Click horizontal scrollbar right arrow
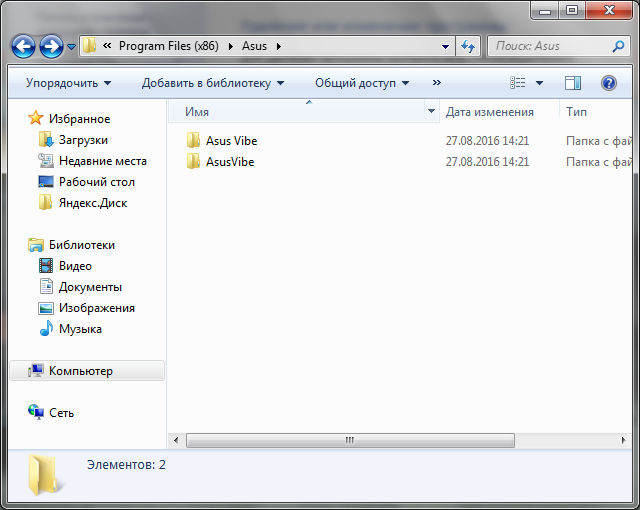The height and width of the screenshot is (510, 640). coord(623,440)
